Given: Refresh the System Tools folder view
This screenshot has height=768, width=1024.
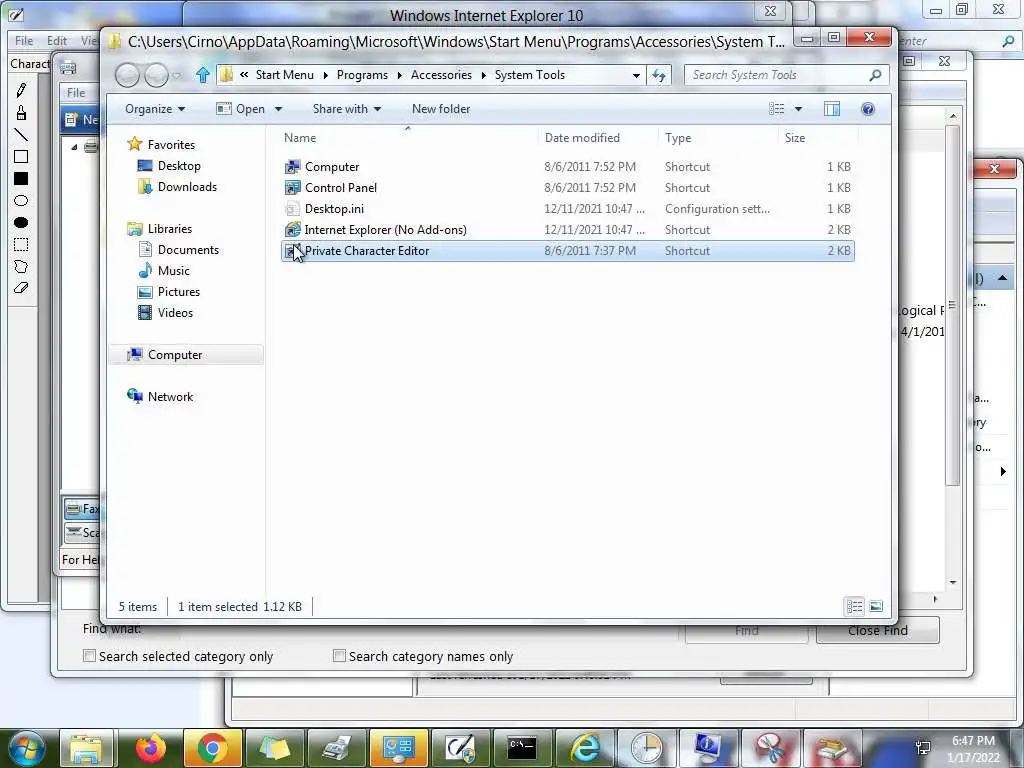Looking at the screenshot, I should [x=659, y=75].
